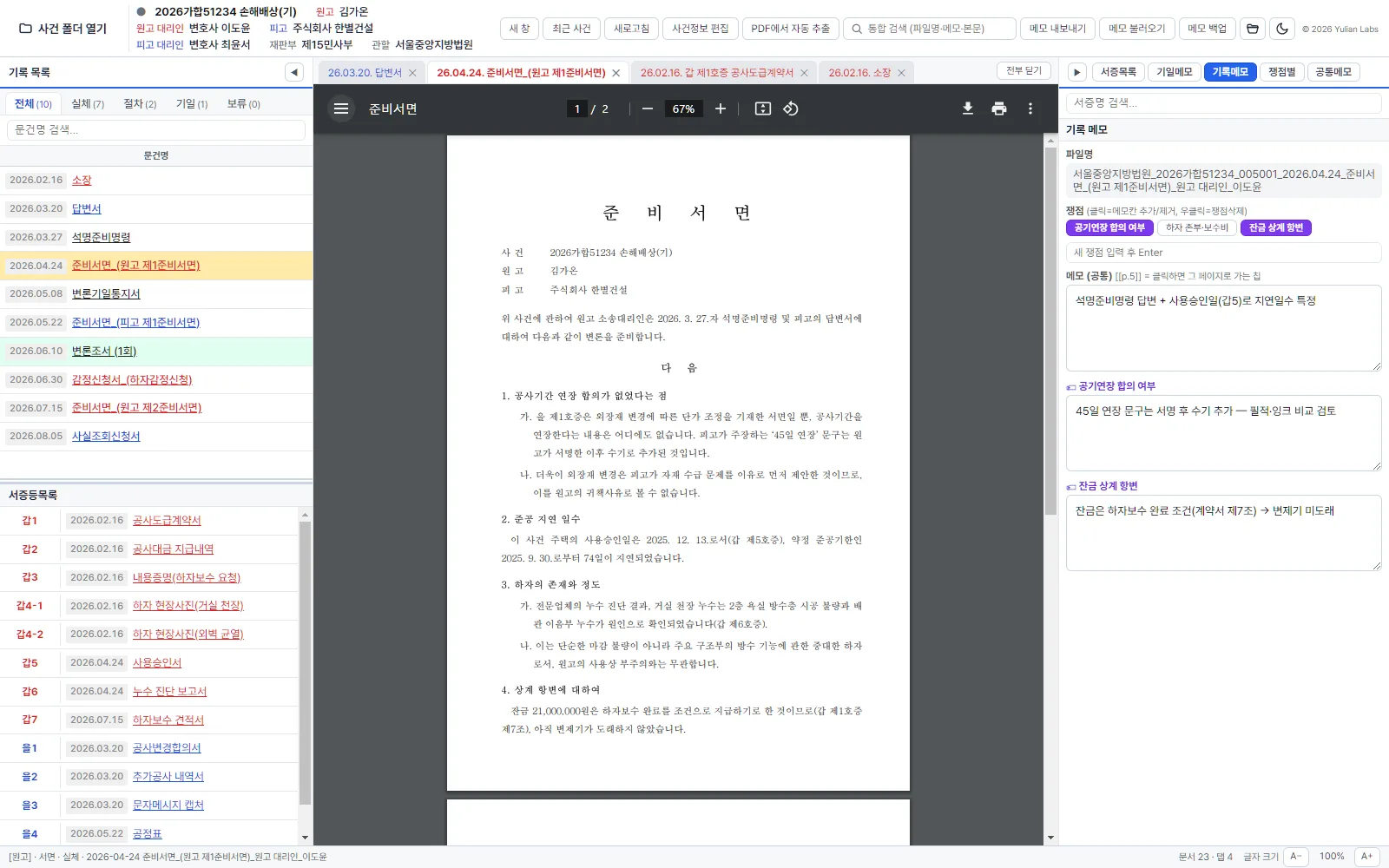Rotate the PDF document
This screenshot has width=1389, height=868.
click(x=791, y=108)
